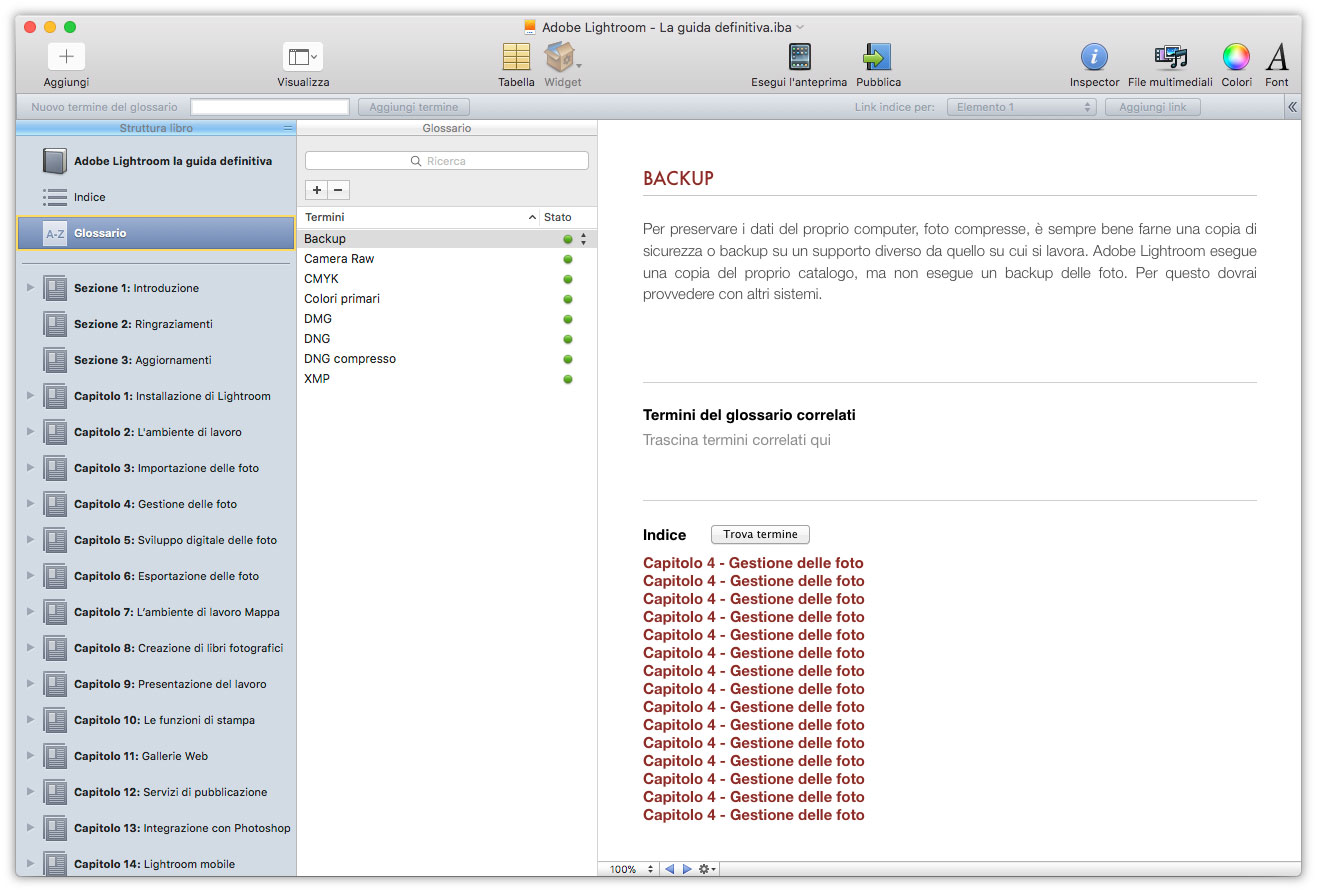
Task: Open the gear action menu at bottom
Action: coord(707,870)
